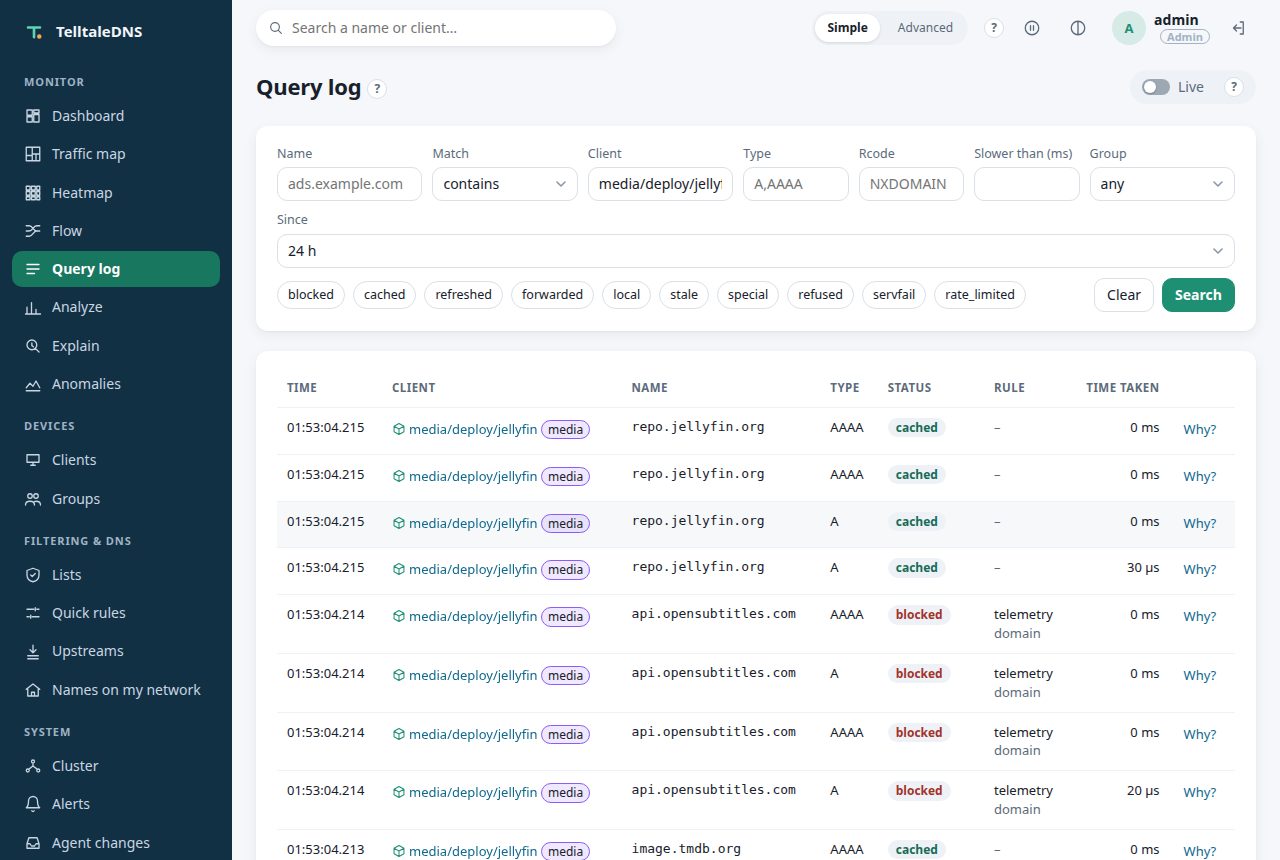Screen dimensions: 1280x860
Task: Open the Groups page
Action: tap(116, 499)
